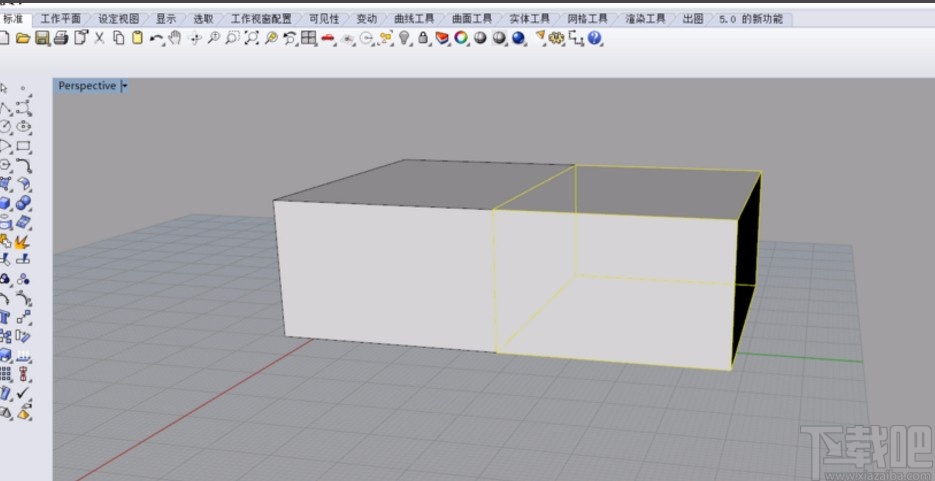Go to the 实体工具 tab
The width and height of the screenshot is (935, 481).
(x=530, y=19)
